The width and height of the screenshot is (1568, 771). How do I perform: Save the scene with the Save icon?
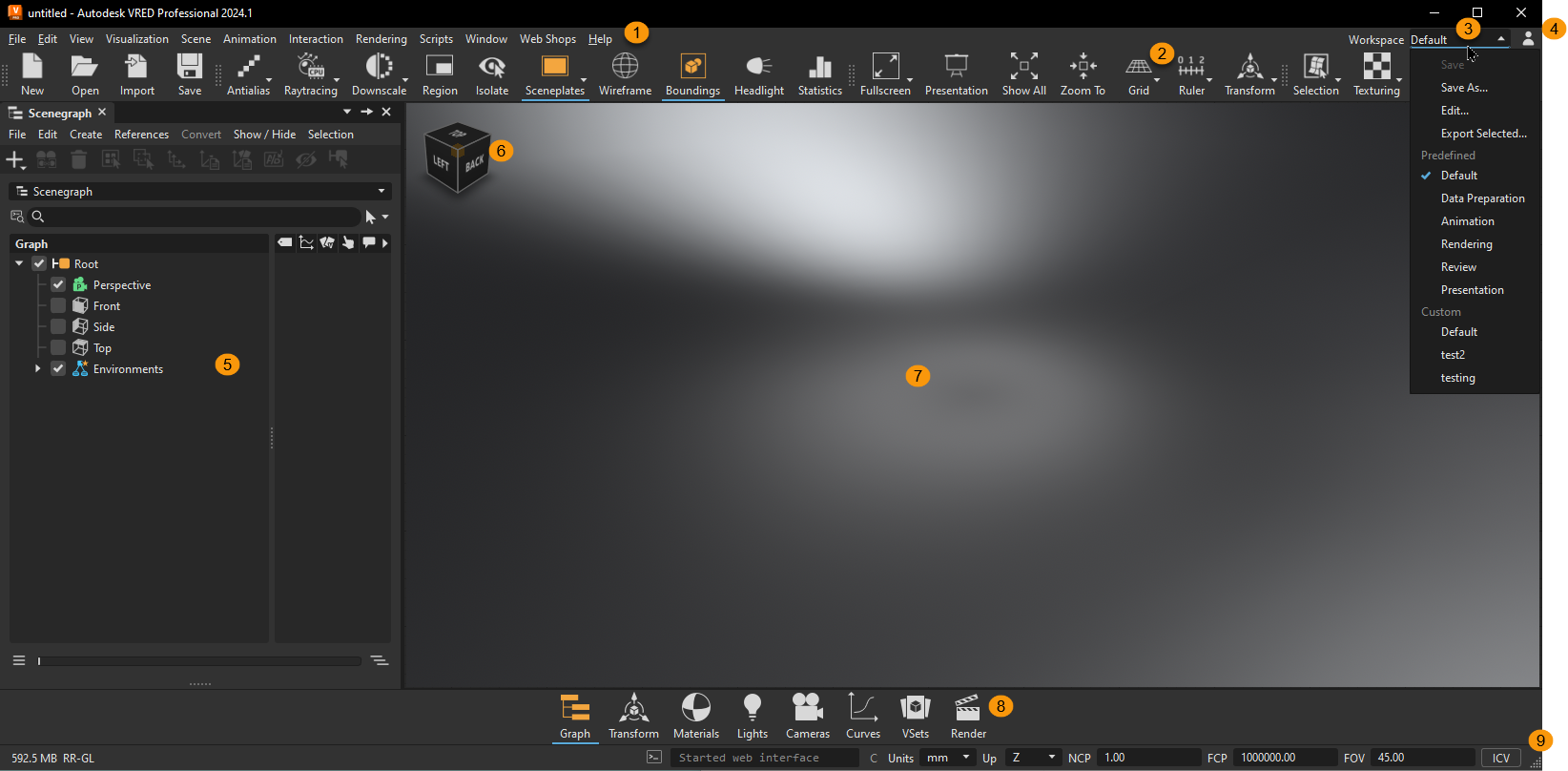pyautogui.click(x=190, y=74)
